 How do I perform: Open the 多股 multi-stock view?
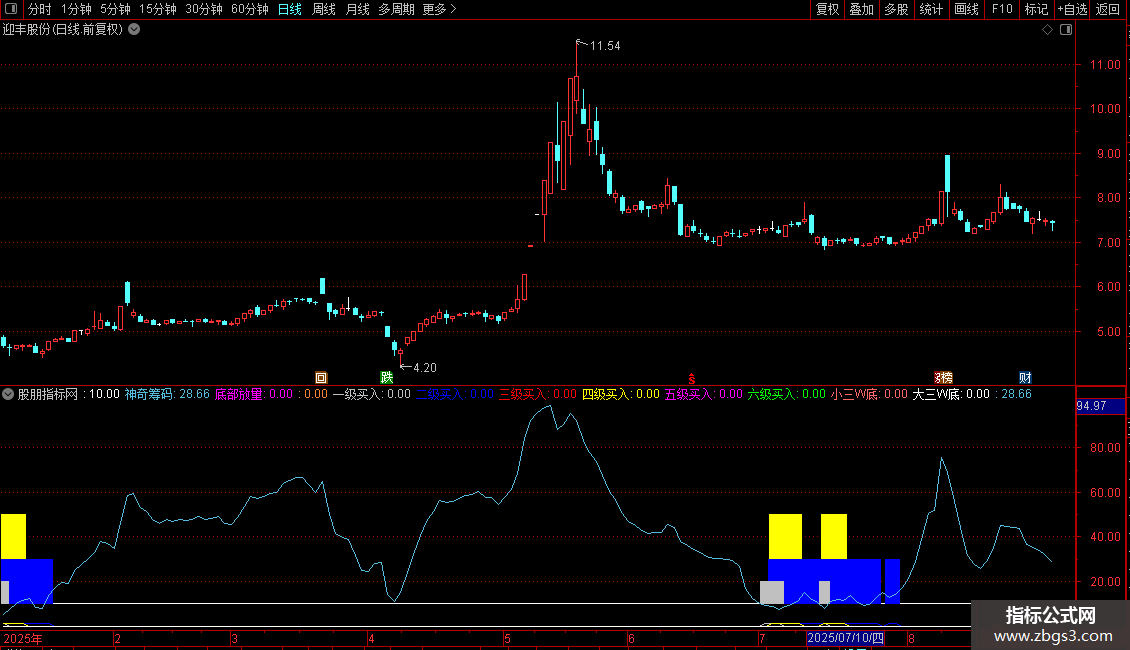[x=896, y=9]
